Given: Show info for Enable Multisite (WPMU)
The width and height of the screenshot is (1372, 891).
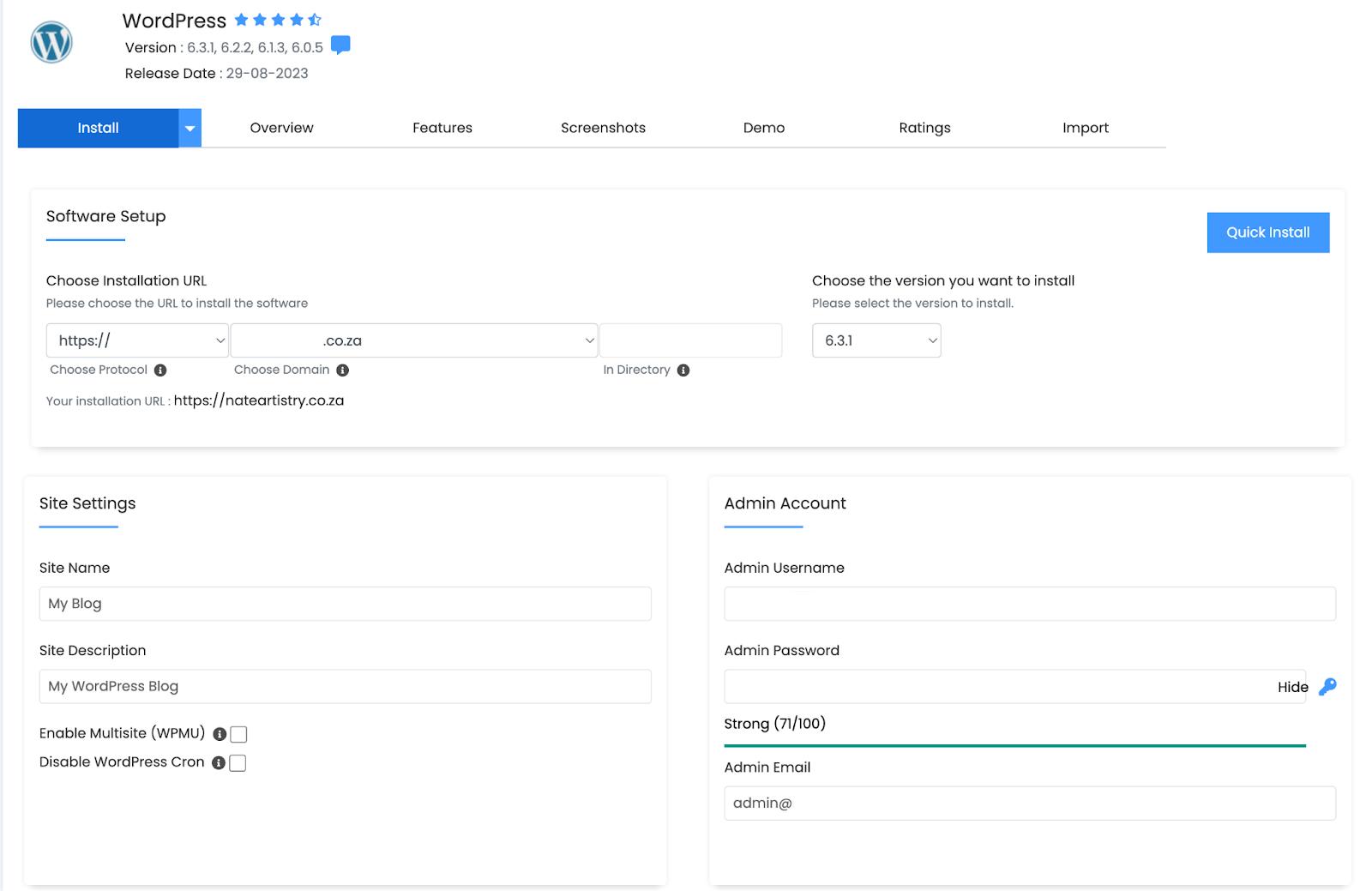Looking at the screenshot, I should click(220, 734).
